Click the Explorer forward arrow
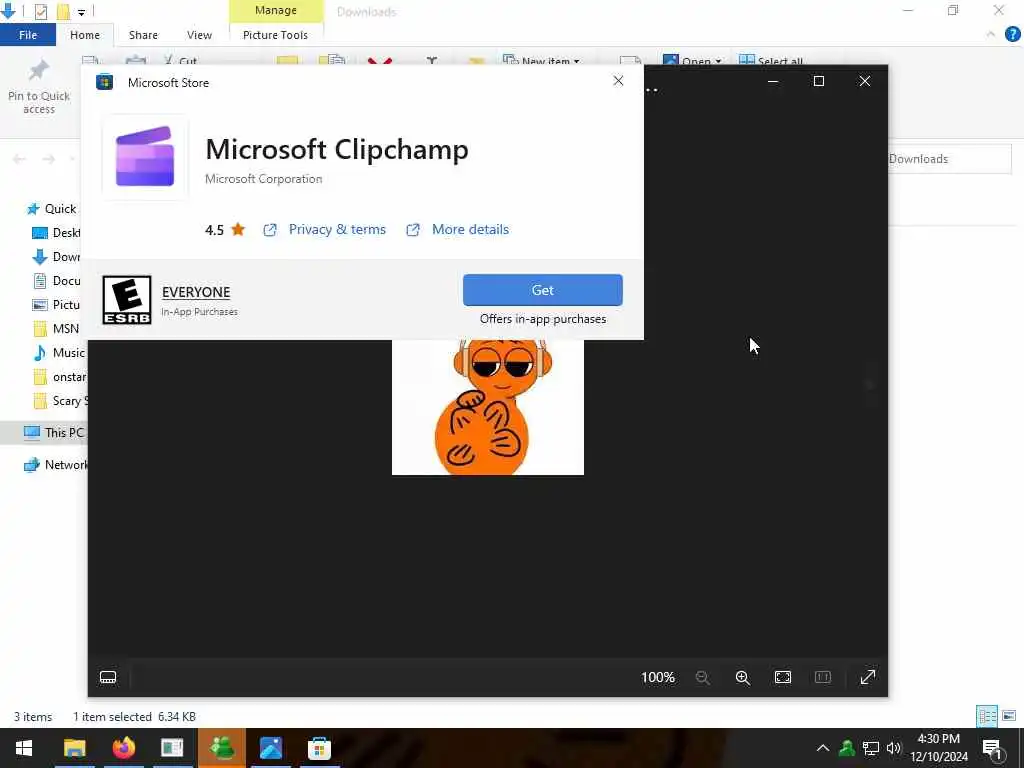 click(x=48, y=159)
